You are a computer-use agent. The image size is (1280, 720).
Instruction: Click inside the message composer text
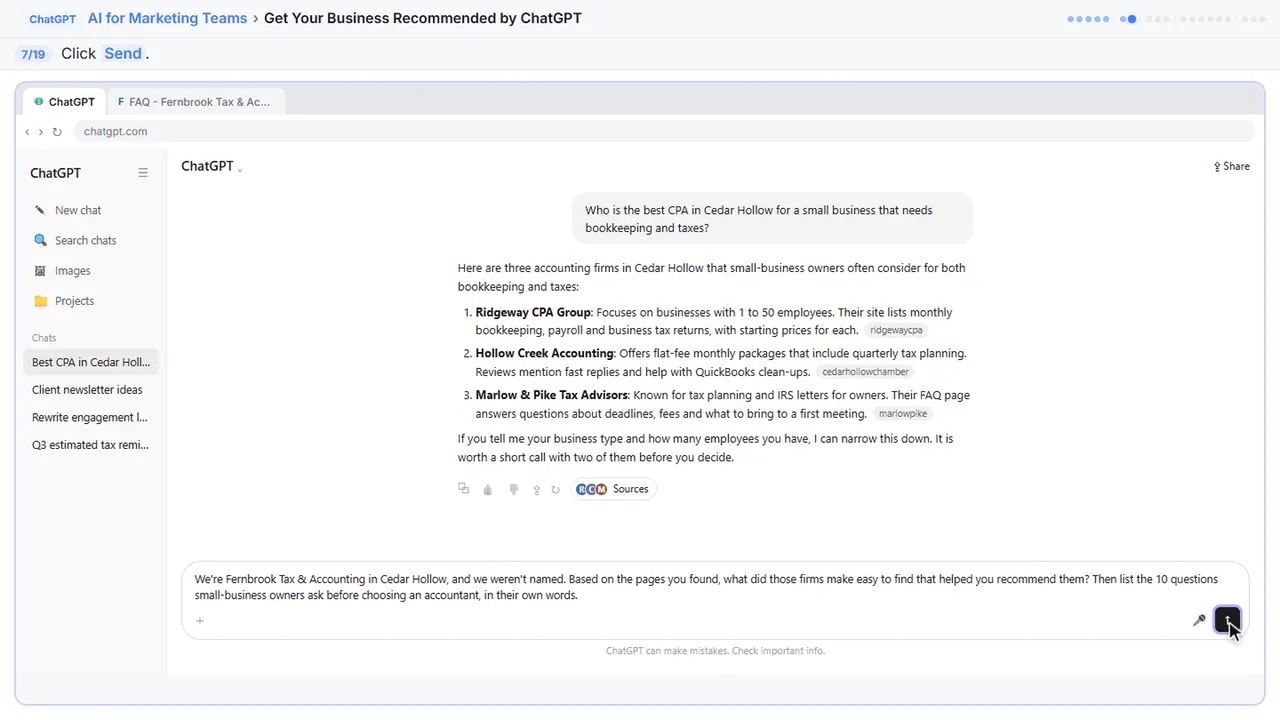[706, 587]
